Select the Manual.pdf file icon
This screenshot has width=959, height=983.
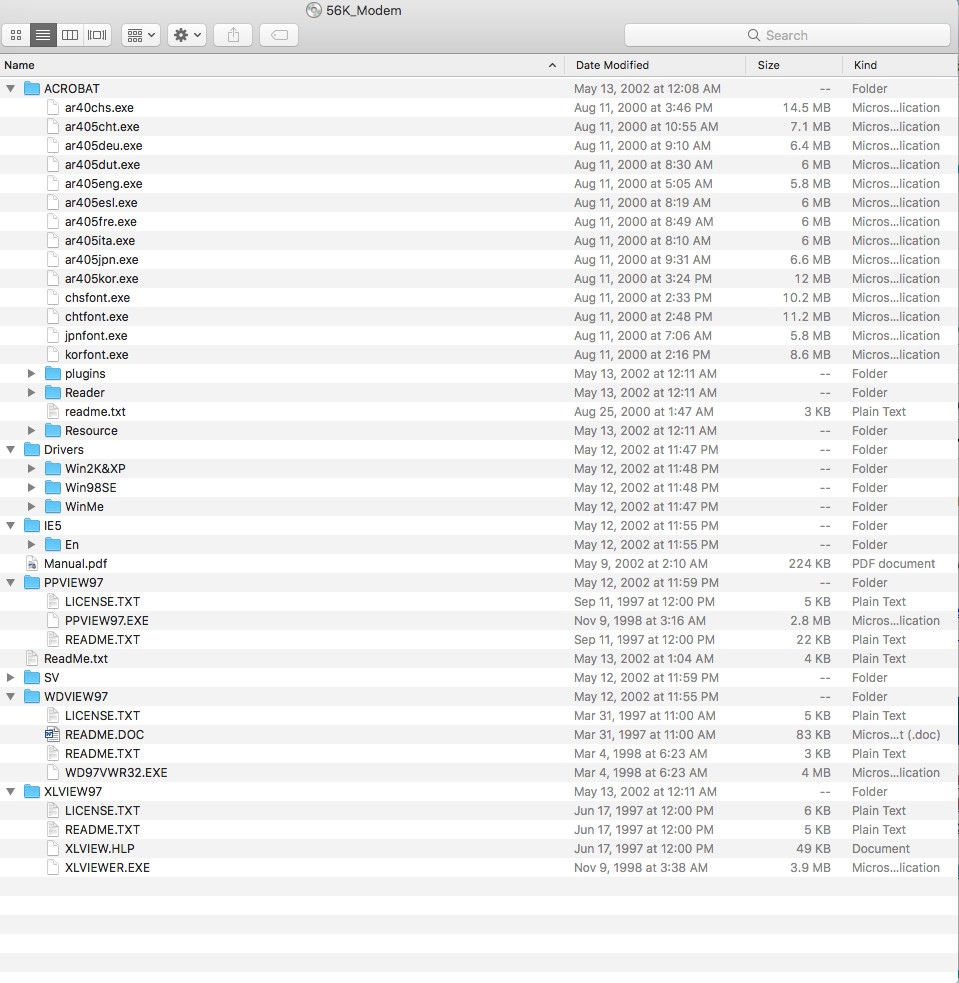coord(32,564)
